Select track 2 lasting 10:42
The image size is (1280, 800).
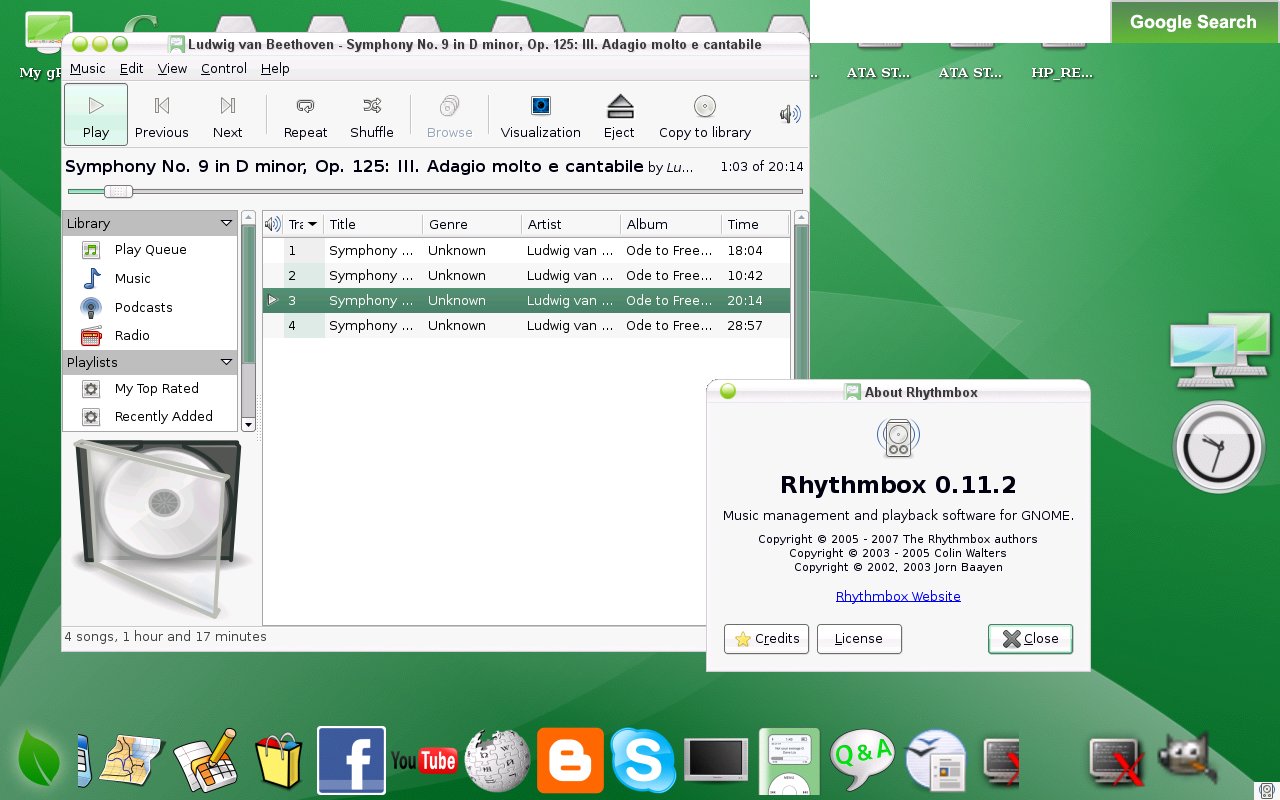click(527, 275)
